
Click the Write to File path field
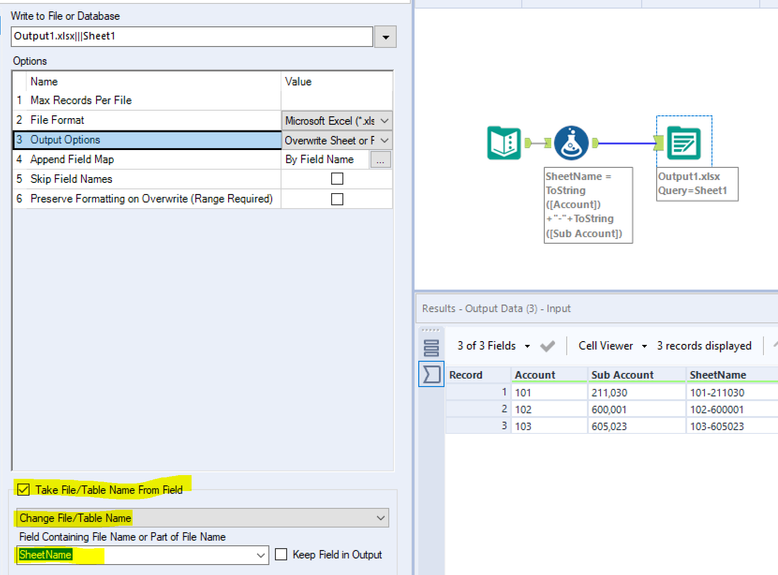pos(191,37)
